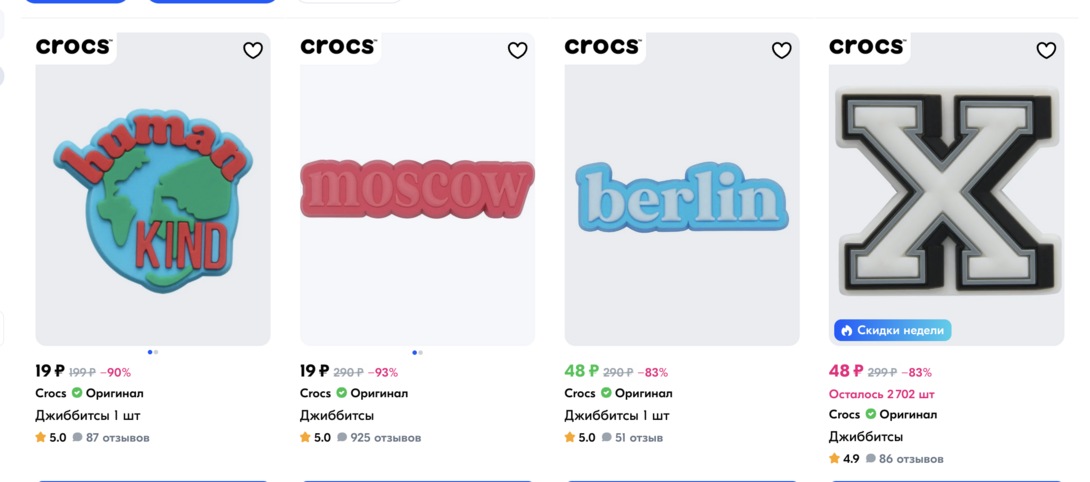Image resolution: width=1090 pixels, height=482 pixels.
Task: Add Human Kind jibbitz to favorites
Action: (x=253, y=50)
